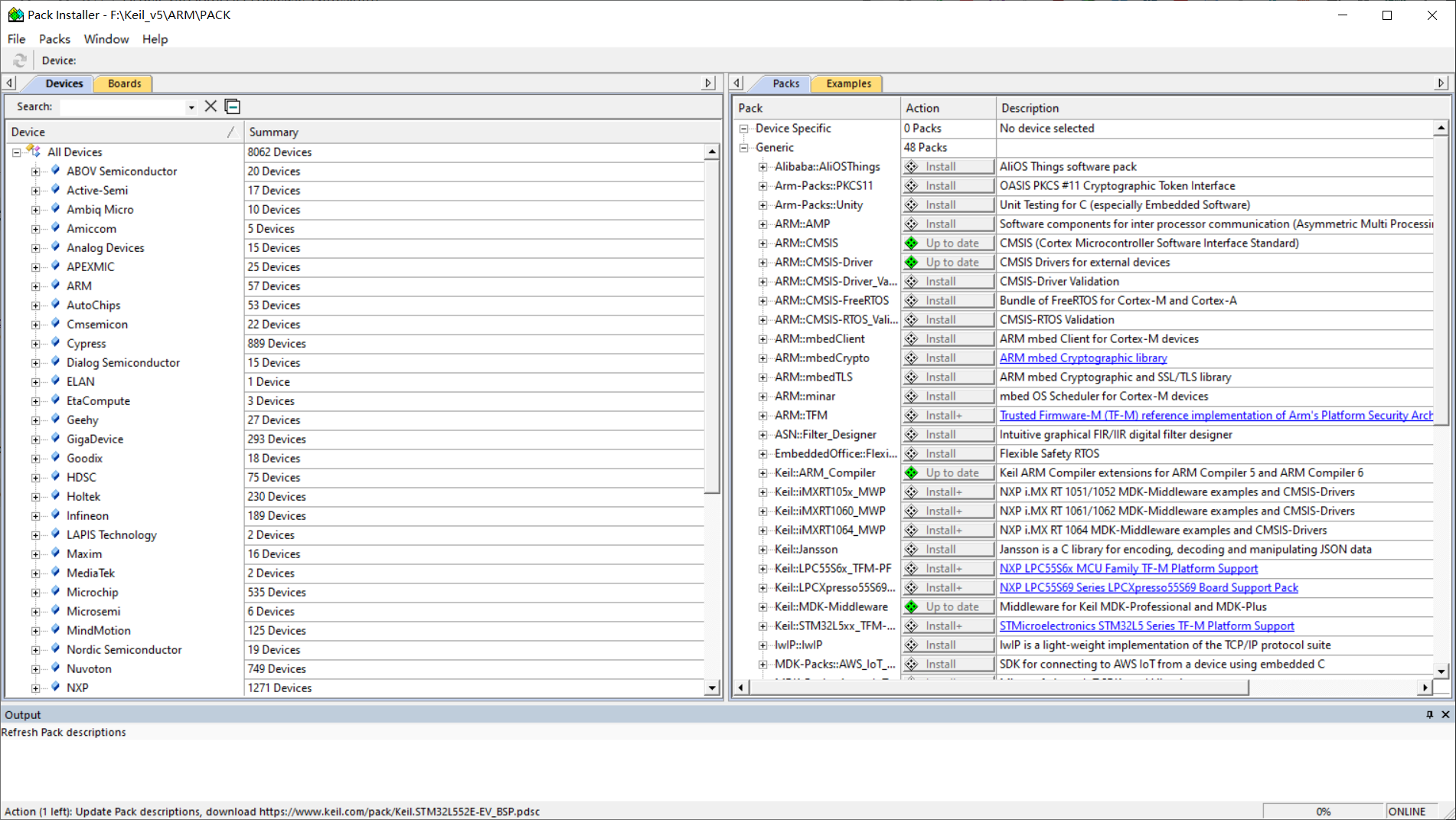Click the install diamond icon for ARM::TFM
The height and width of the screenshot is (820, 1456).
click(911, 415)
